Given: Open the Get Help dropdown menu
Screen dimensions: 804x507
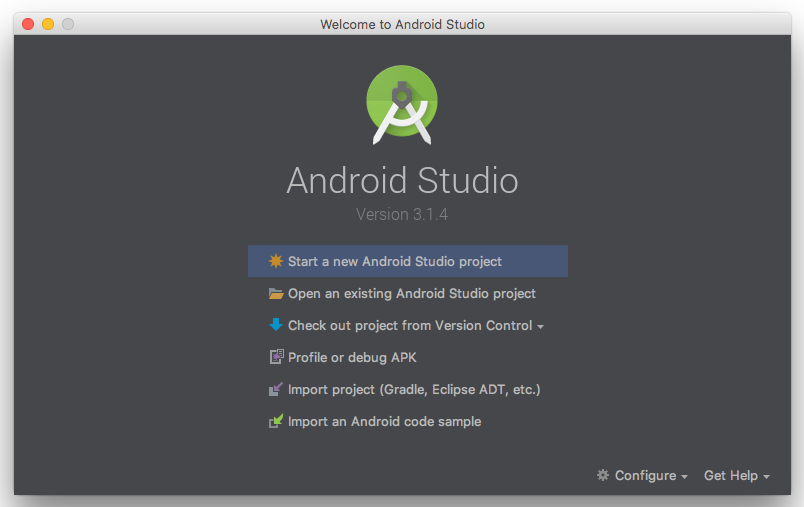Looking at the screenshot, I should (x=737, y=476).
